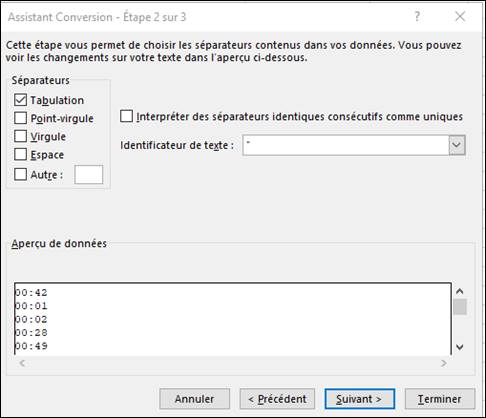Finish the wizard with Terminer button

point(440,399)
